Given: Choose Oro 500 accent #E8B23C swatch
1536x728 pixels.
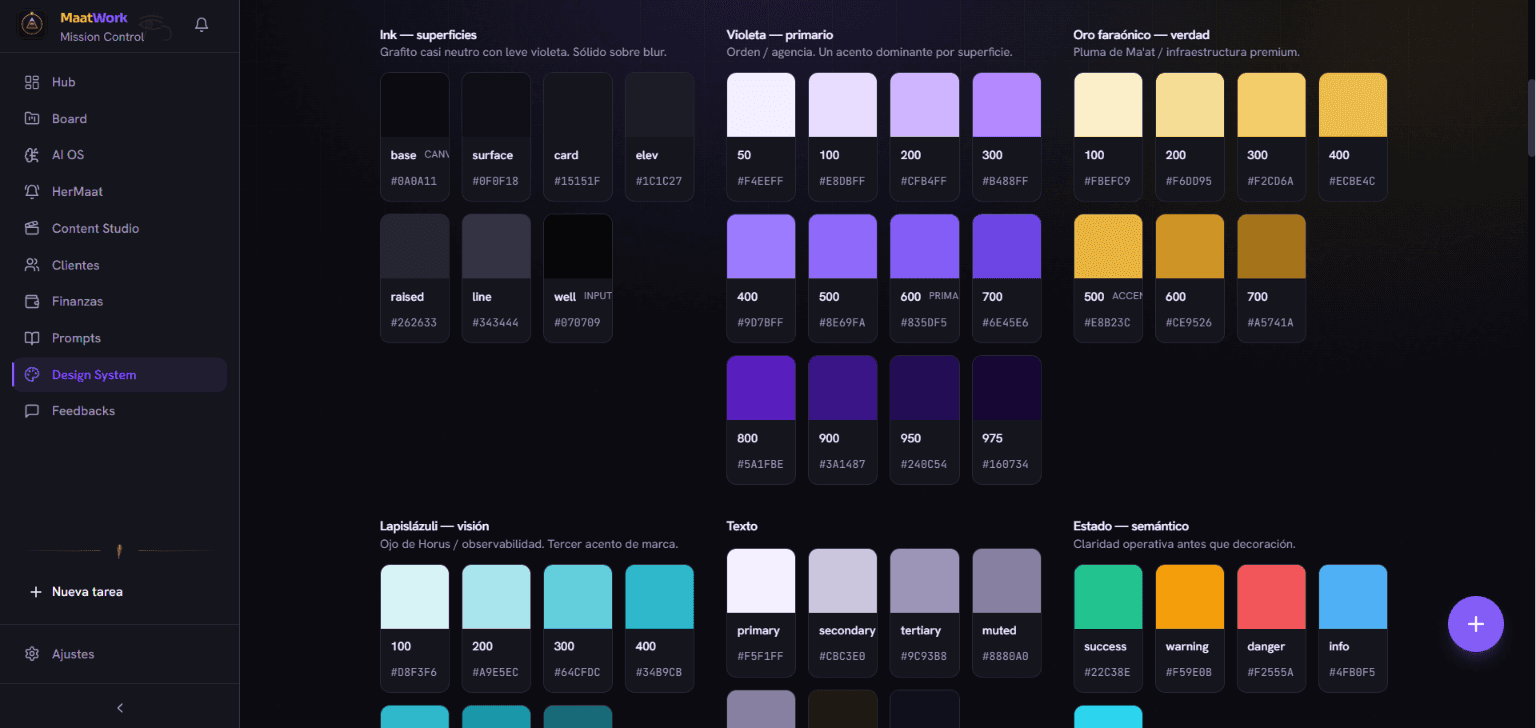Looking at the screenshot, I should coord(1108,278).
